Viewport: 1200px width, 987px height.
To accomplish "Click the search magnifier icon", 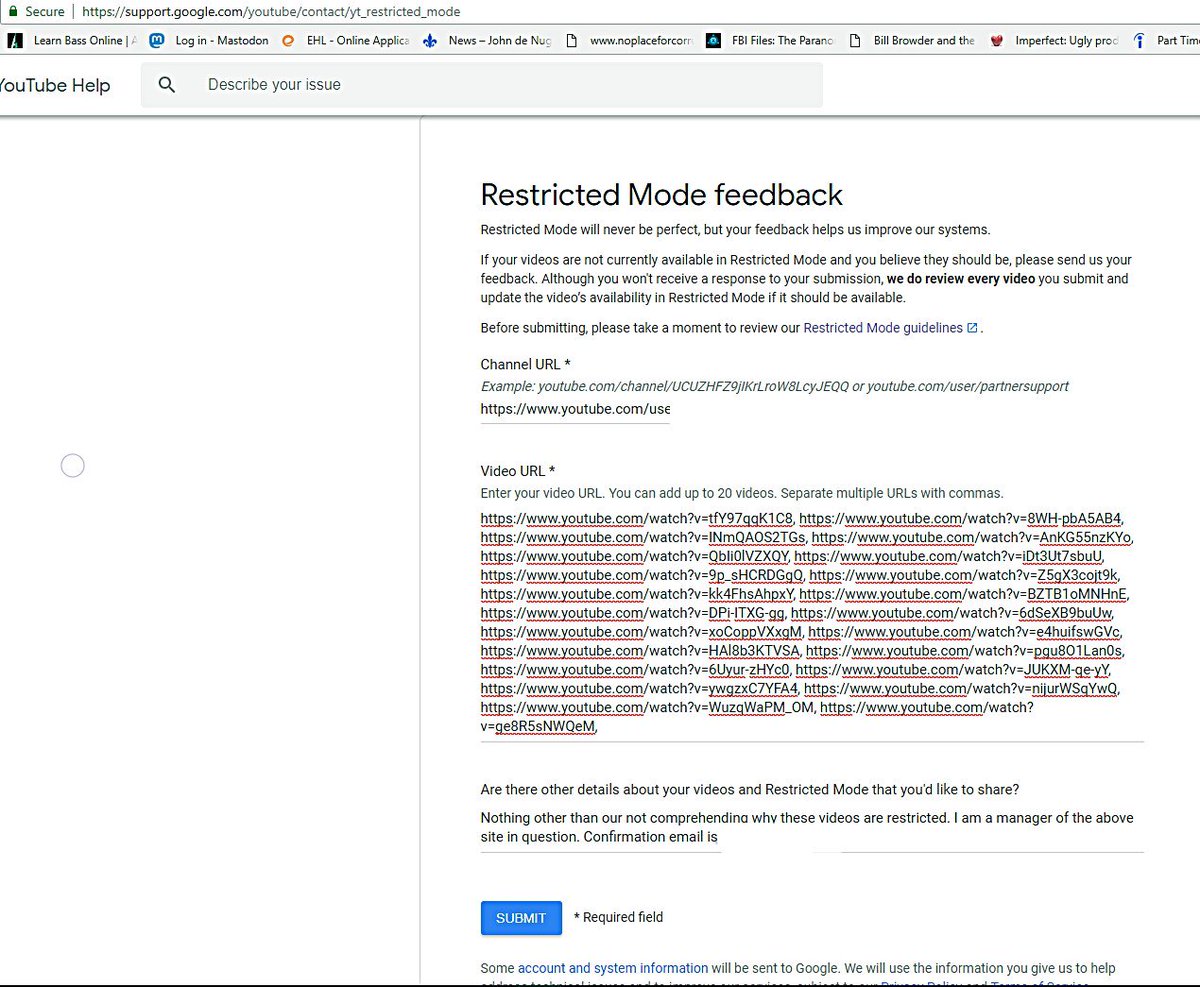I will 167,85.
